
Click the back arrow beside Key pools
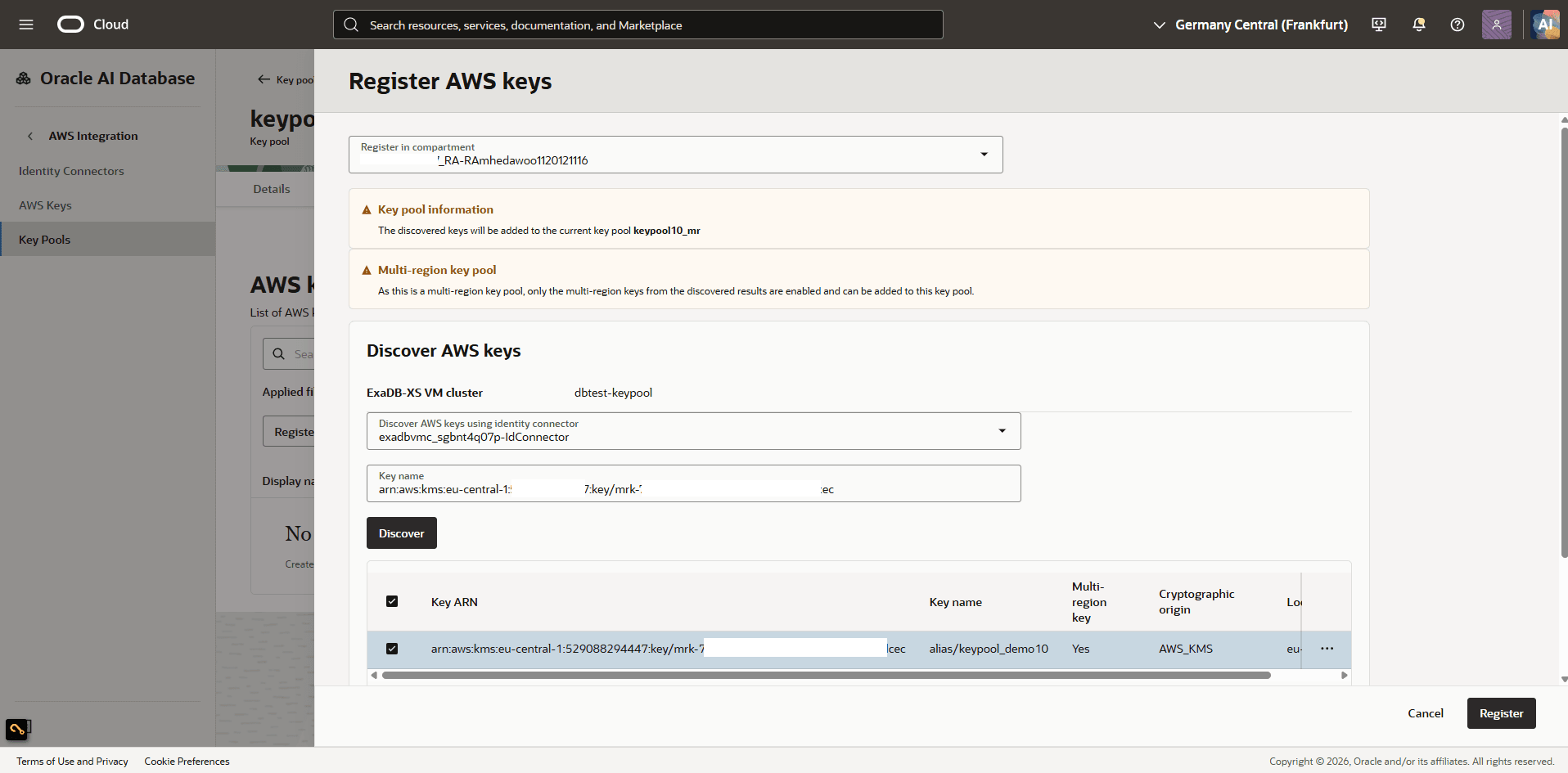[264, 79]
